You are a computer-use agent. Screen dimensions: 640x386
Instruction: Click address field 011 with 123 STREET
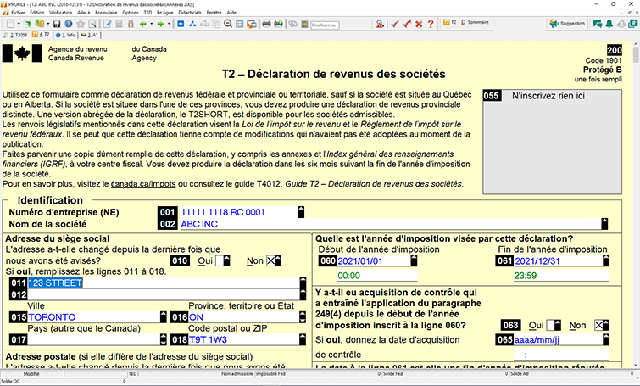tap(164, 283)
